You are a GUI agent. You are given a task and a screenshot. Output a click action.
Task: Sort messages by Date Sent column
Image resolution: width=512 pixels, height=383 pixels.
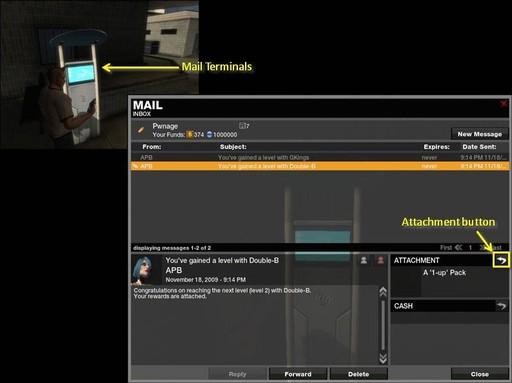pyautogui.click(x=479, y=147)
